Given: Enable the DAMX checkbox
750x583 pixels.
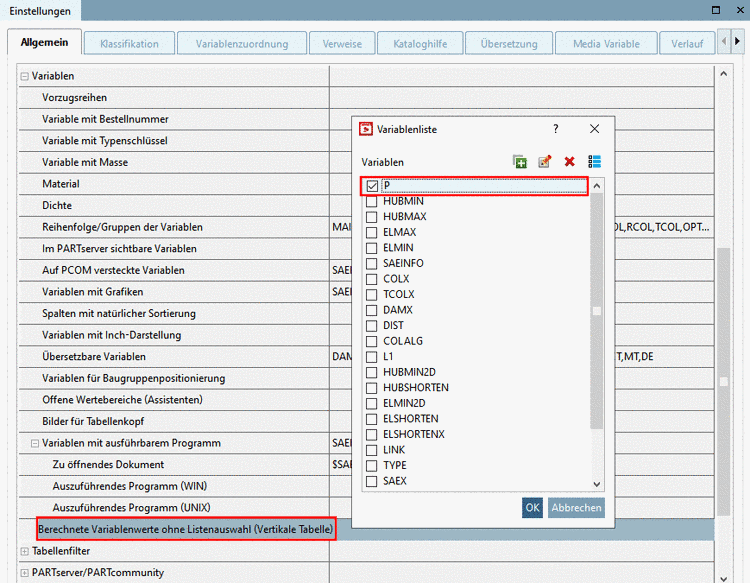Looking at the screenshot, I should [x=372, y=310].
